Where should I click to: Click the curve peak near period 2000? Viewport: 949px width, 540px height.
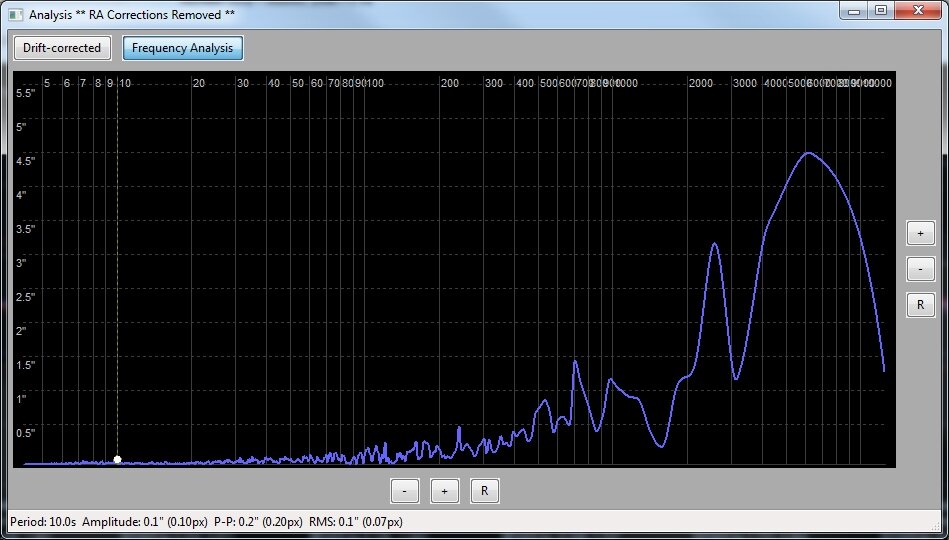[x=715, y=243]
